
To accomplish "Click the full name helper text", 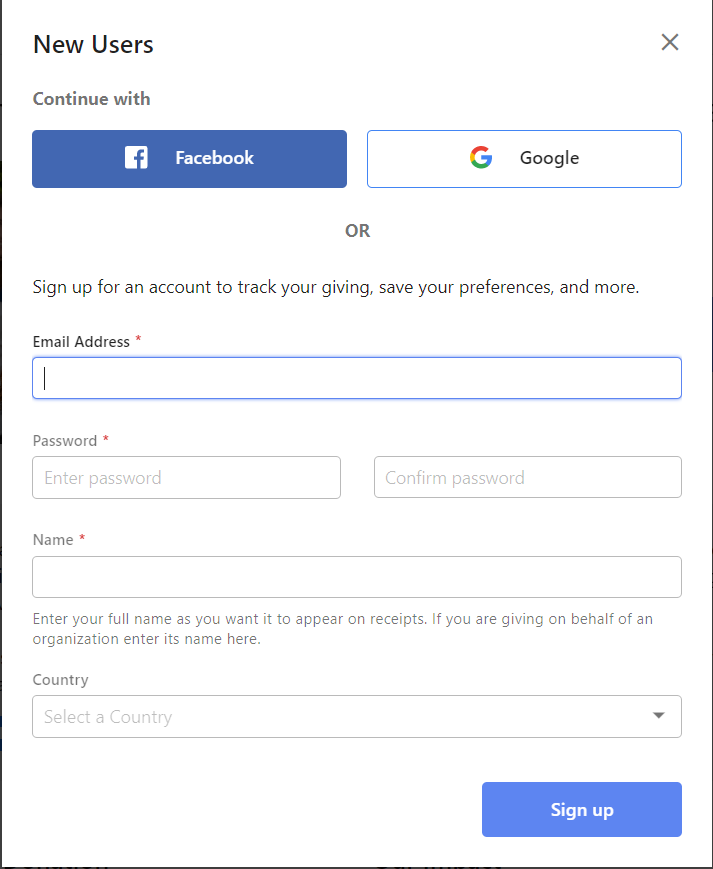I will [x=342, y=628].
